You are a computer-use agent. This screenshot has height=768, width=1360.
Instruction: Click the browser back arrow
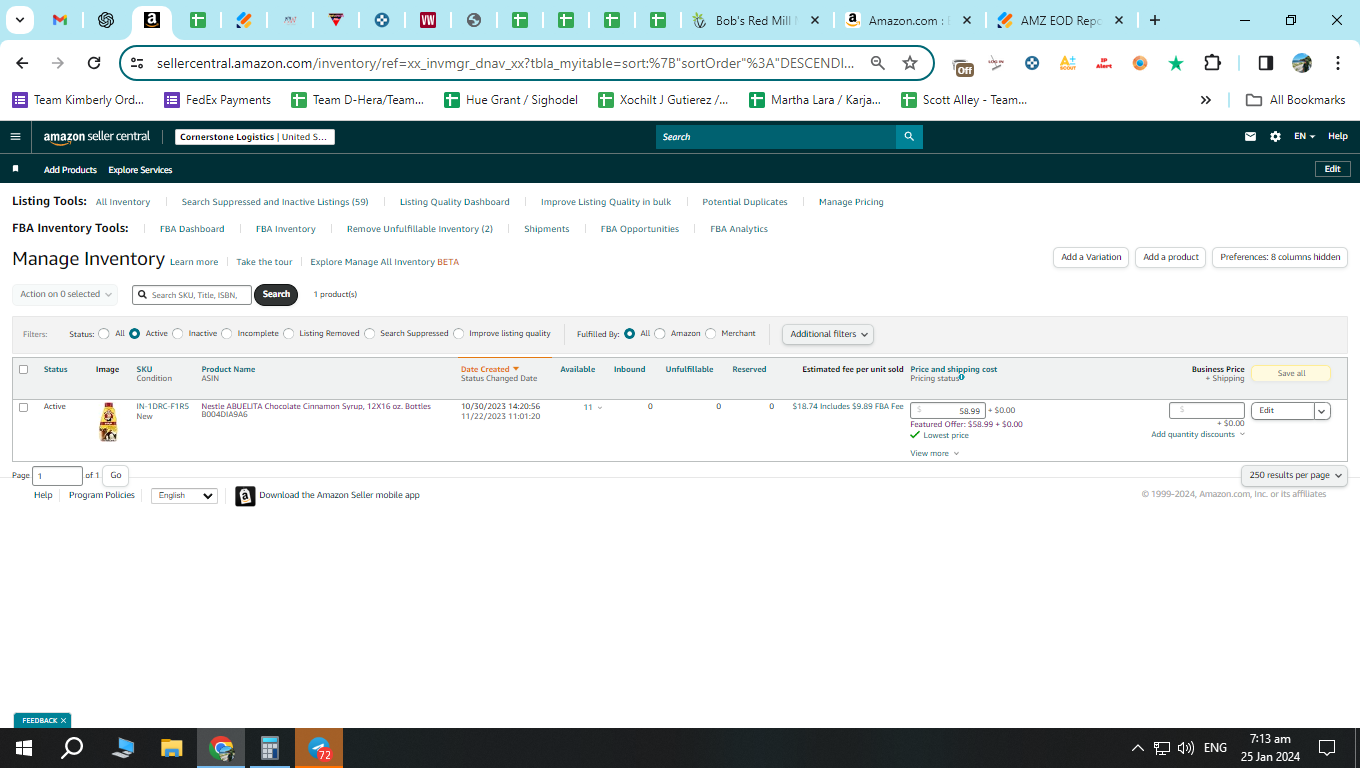point(22,63)
